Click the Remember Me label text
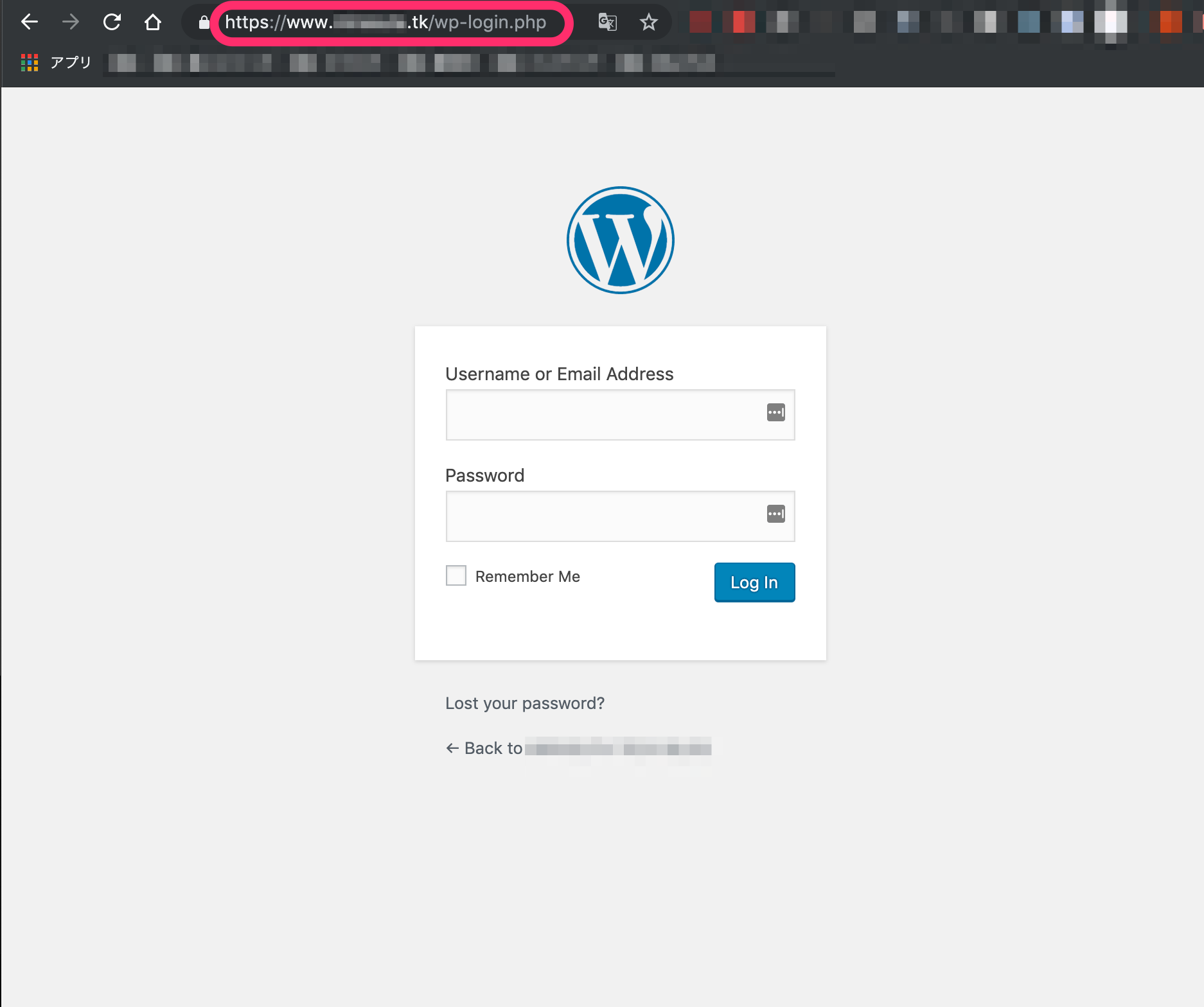This screenshot has height=1007, width=1204. [527, 577]
